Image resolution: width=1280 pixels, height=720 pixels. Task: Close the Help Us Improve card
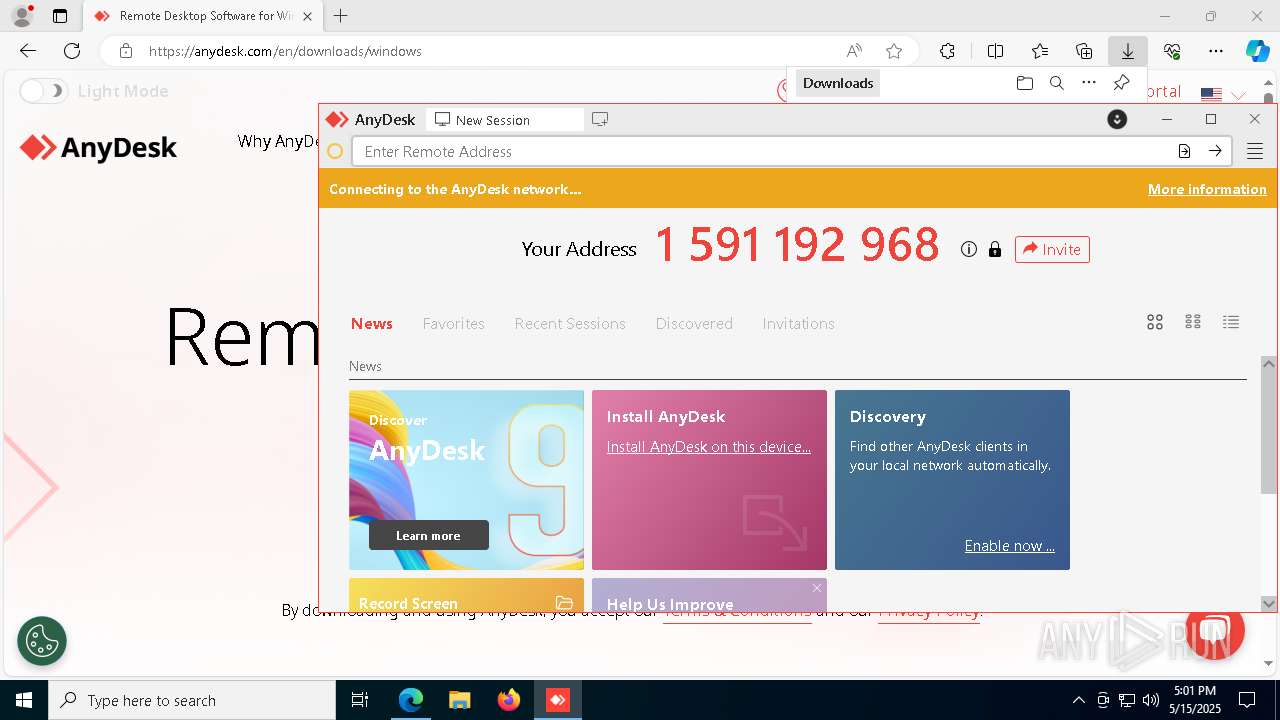point(817,588)
